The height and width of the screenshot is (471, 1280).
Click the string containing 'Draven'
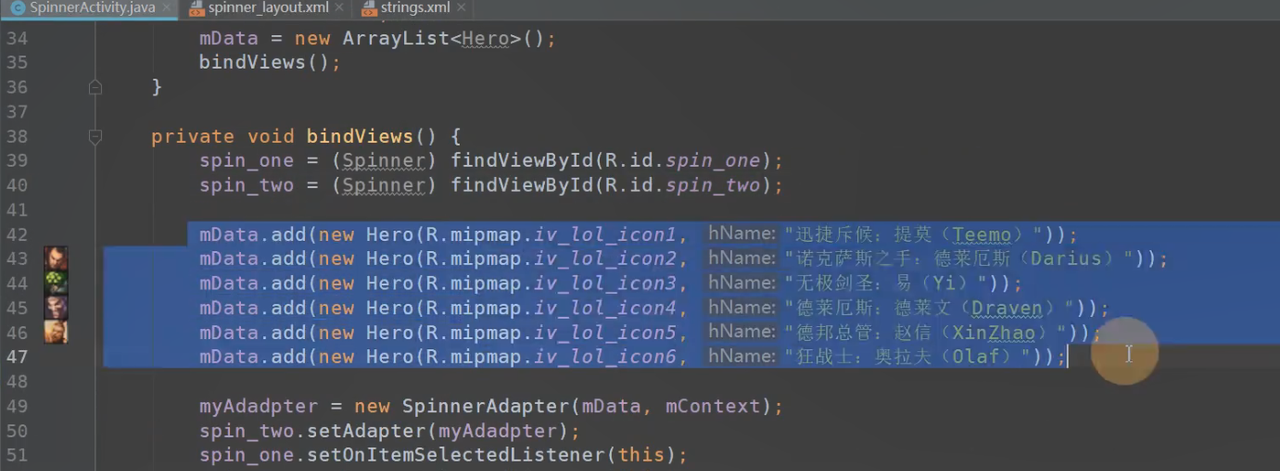click(930, 308)
